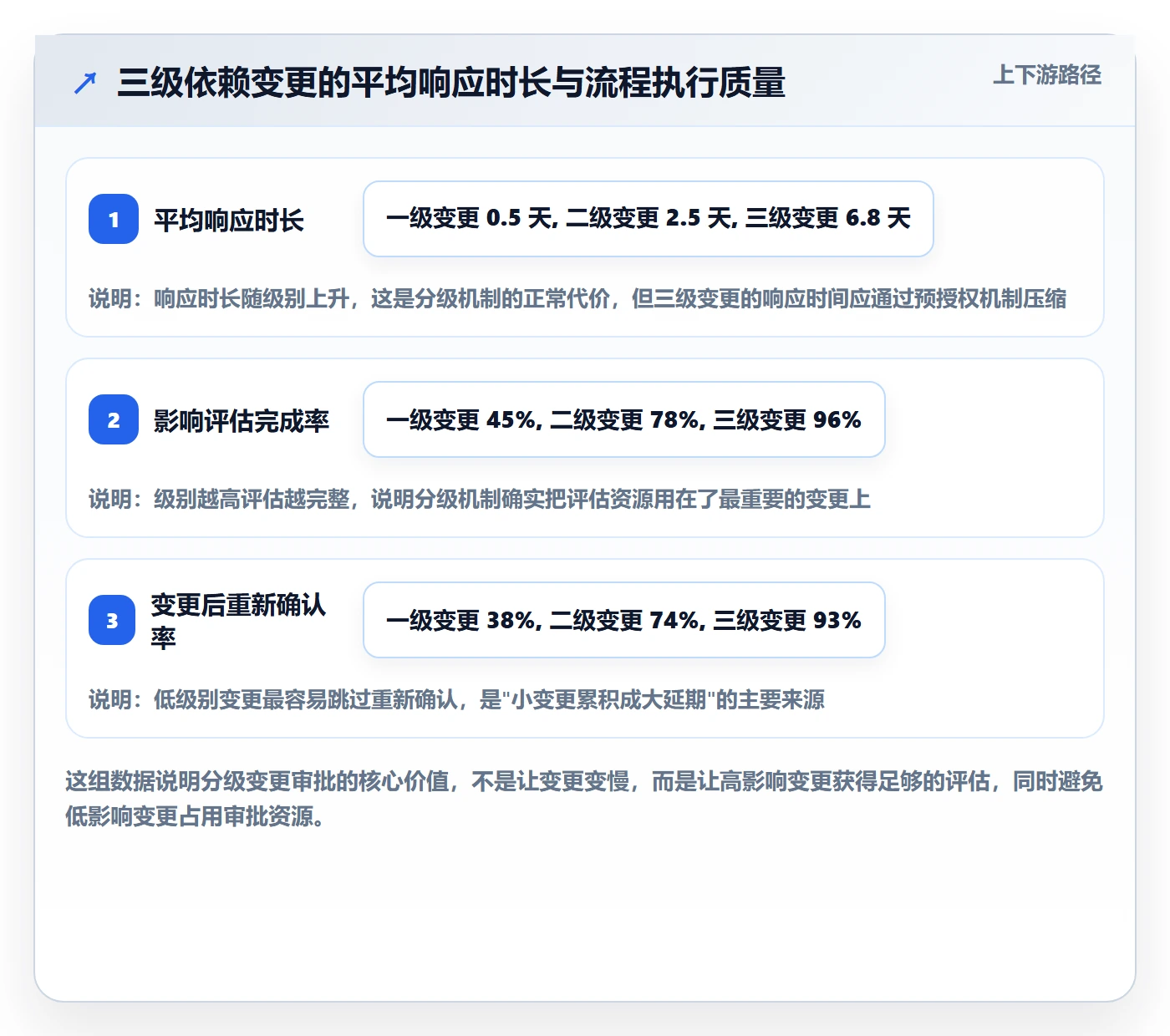
Task: Click the value box with 45%, 78%, 96%
Action: [624, 419]
